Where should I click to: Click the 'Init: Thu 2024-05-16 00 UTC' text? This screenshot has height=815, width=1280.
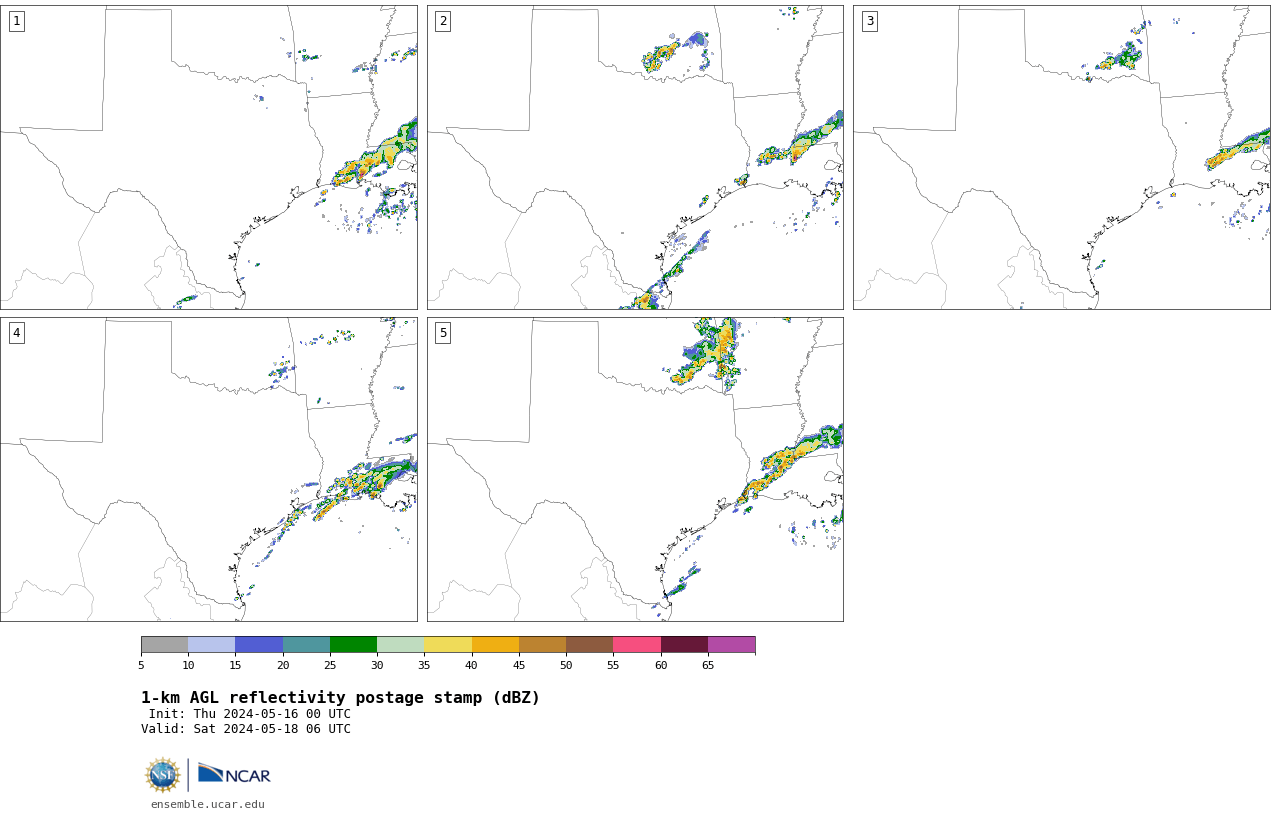250,714
